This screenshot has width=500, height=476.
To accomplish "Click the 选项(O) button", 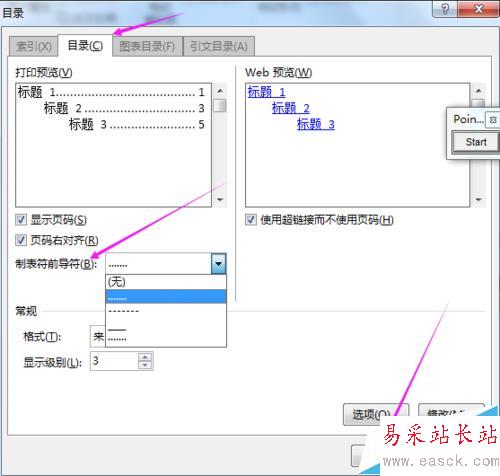I will pyautogui.click(x=375, y=414).
